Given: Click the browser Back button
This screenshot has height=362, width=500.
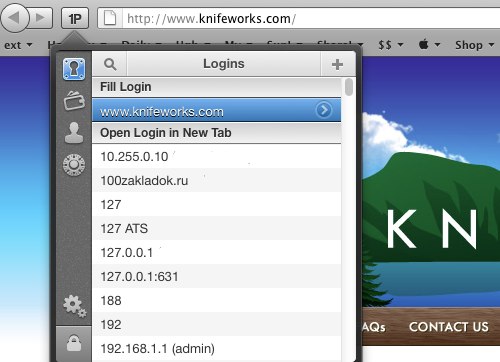Looking at the screenshot, I should coord(15,17).
